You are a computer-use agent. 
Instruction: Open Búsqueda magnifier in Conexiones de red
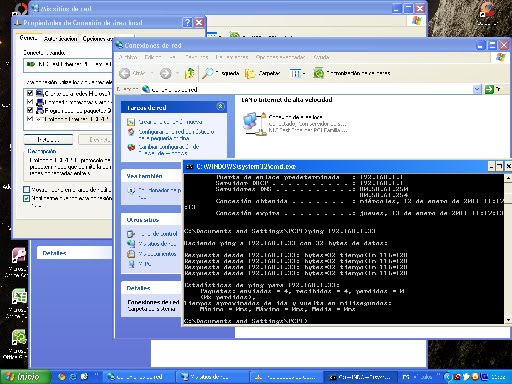(x=208, y=73)
